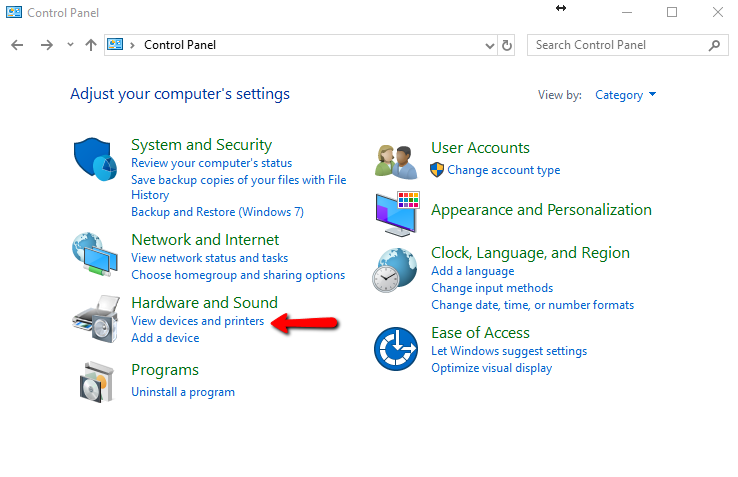Open Appearance and Personalization category
The image size is (738, 477).
tap(541, 210)
